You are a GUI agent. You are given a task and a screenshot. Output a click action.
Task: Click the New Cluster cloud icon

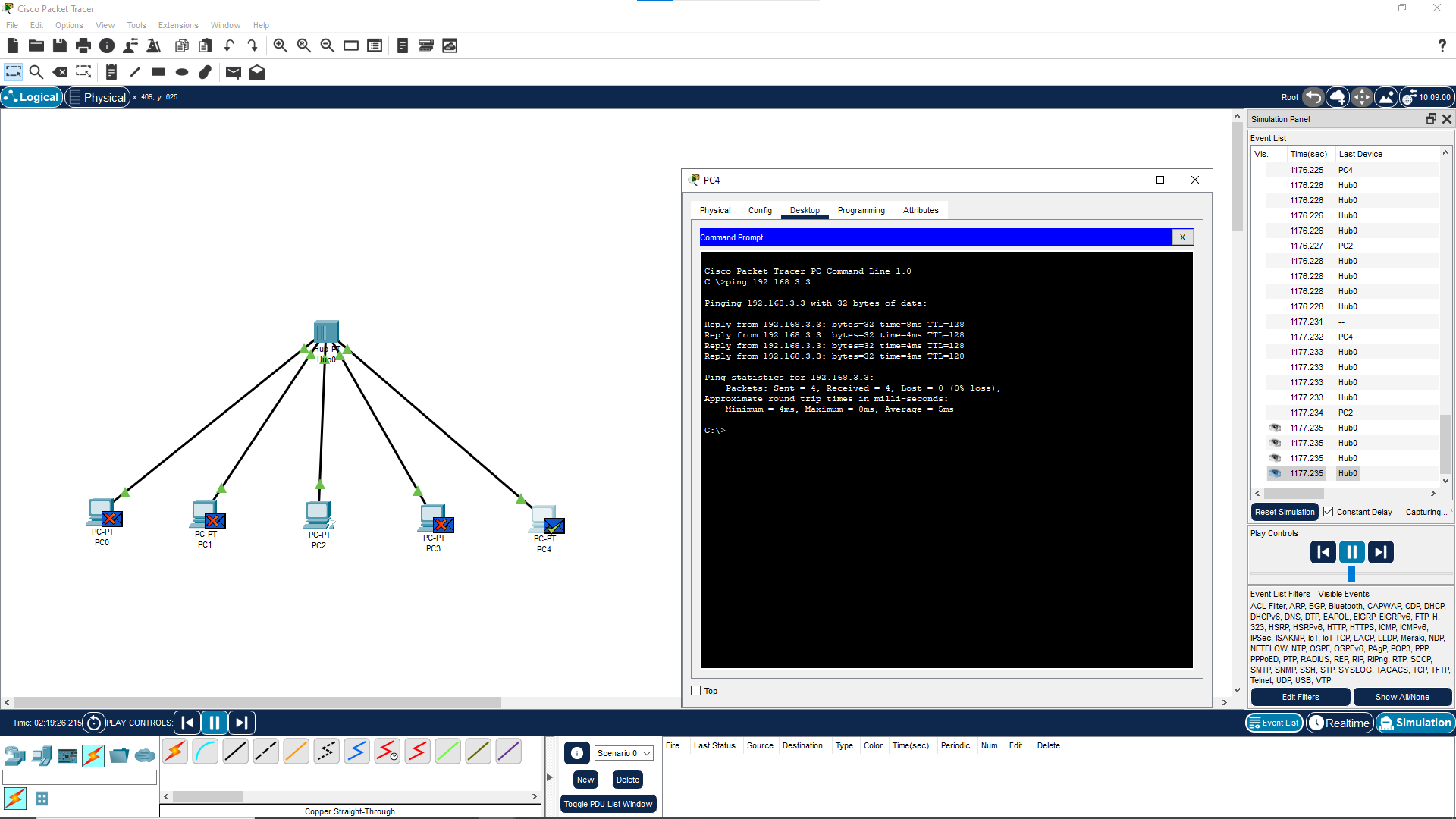click(1338, 97)
